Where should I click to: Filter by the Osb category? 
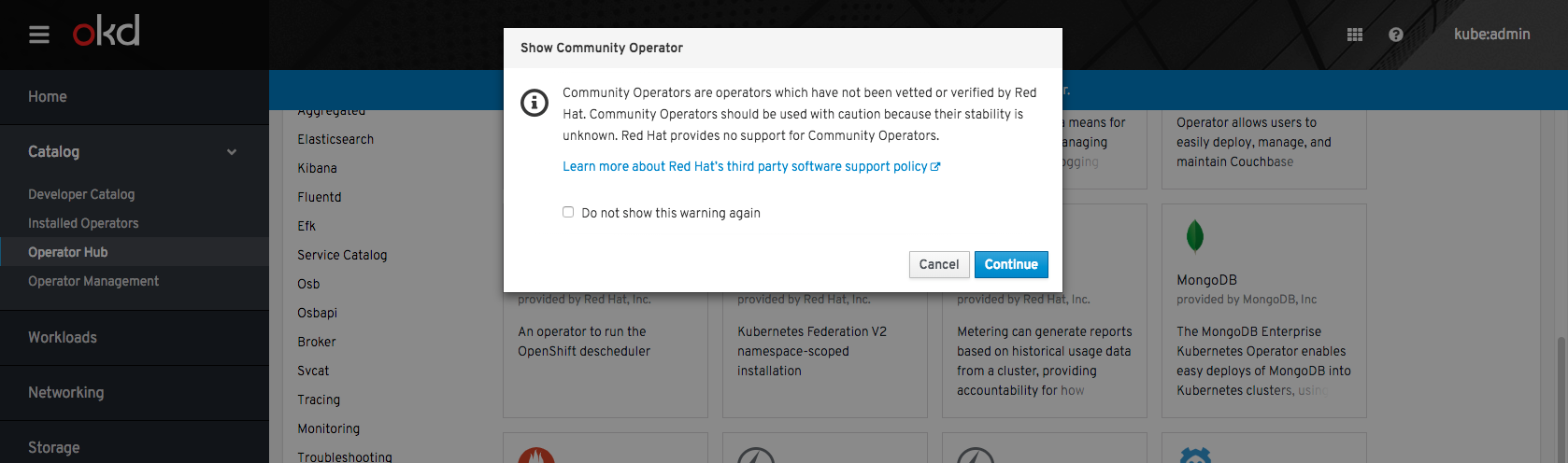[x=308, y=284]
